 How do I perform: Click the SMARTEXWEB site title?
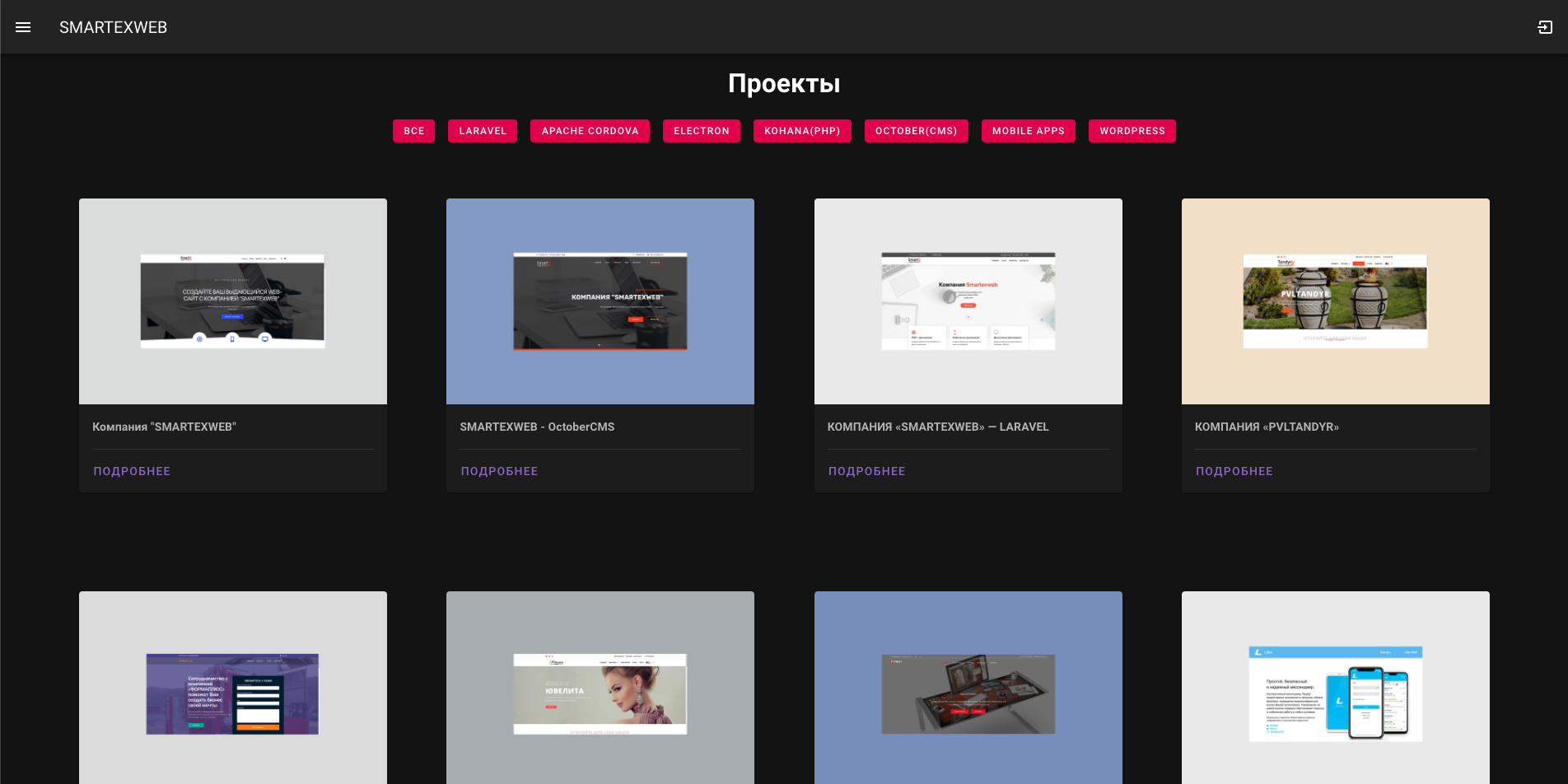(x=113, y=27)
